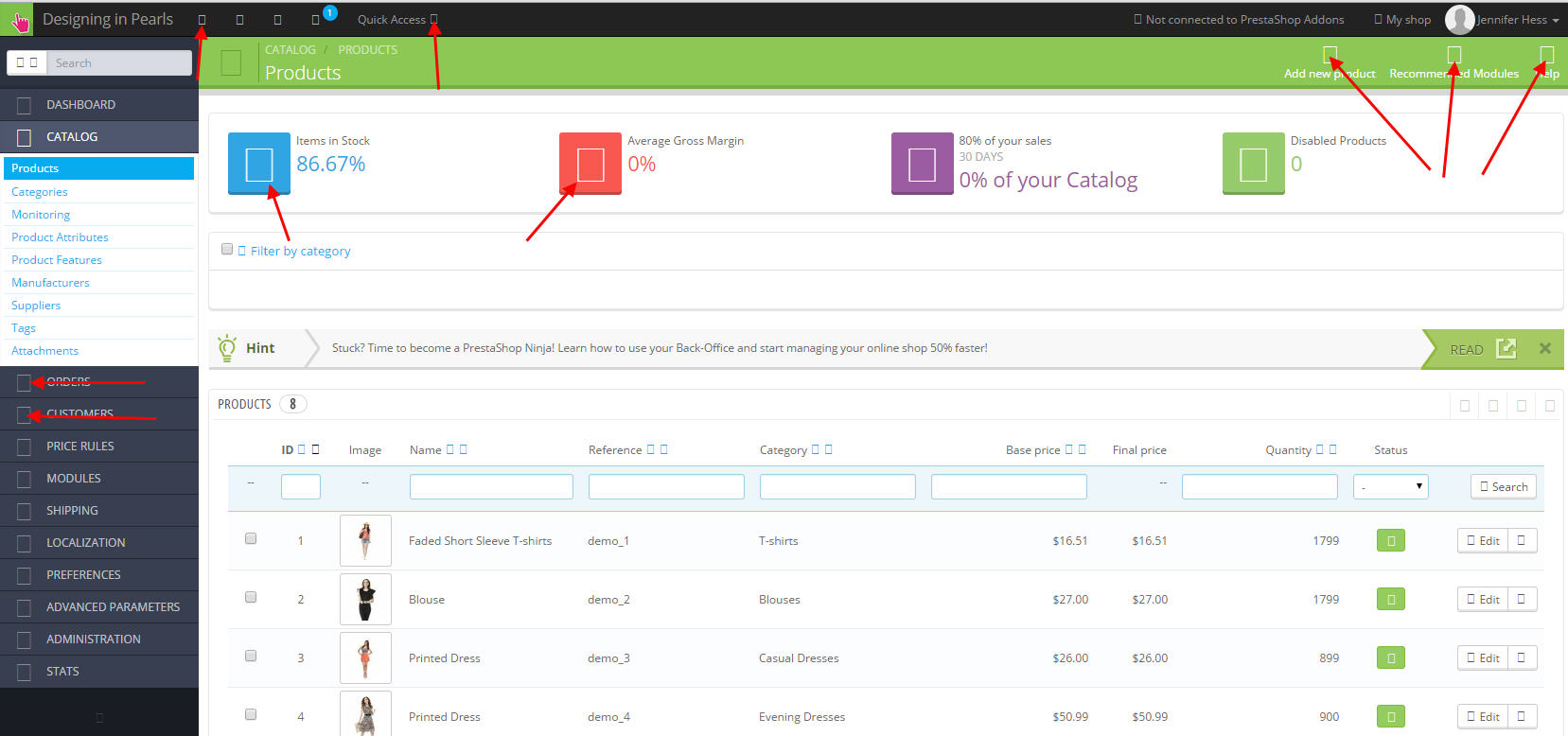Open Edit dropdown arrow for demo_4 row
Image resolution: width=1568 pixels, height=736 pixels.
tap(1522, 717)
